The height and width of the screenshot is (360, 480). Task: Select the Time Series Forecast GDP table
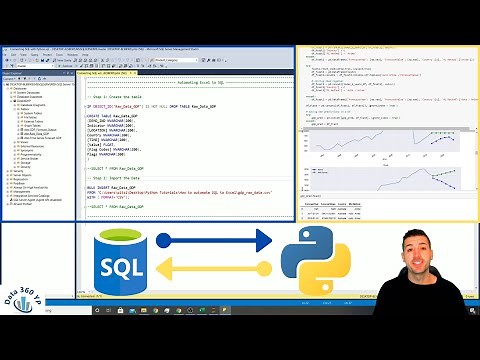42,138
